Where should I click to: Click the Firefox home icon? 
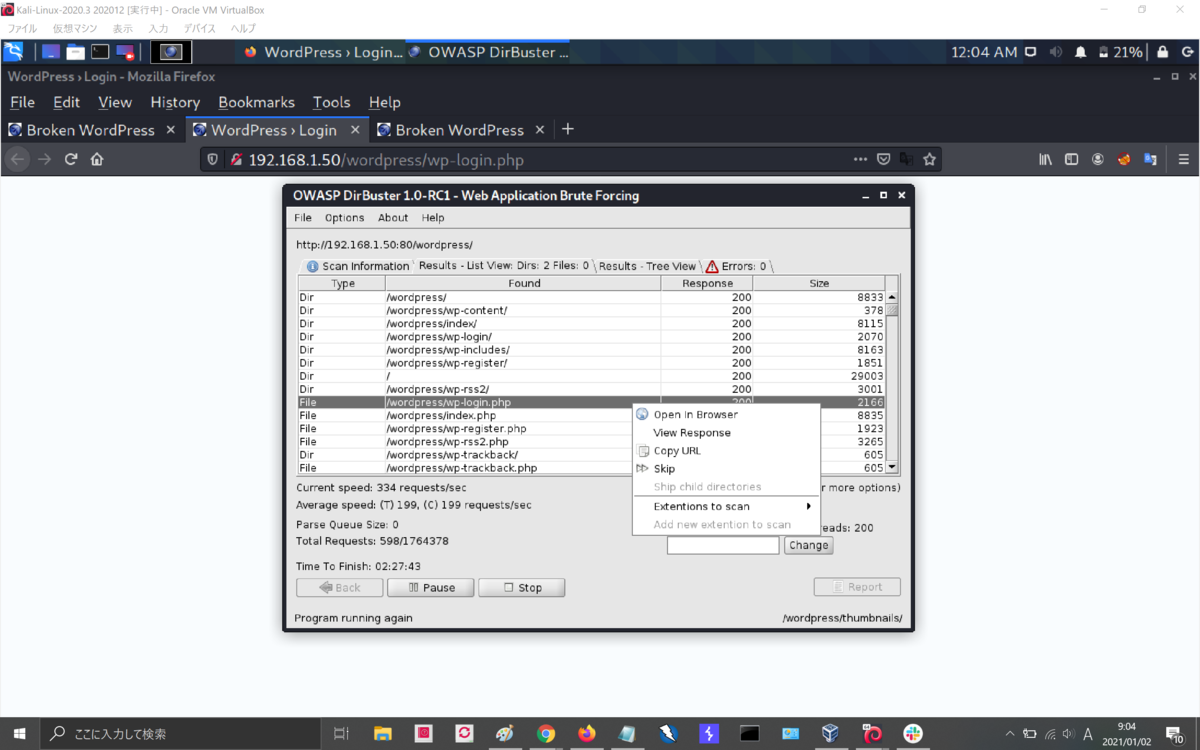(x=97, y=159)
